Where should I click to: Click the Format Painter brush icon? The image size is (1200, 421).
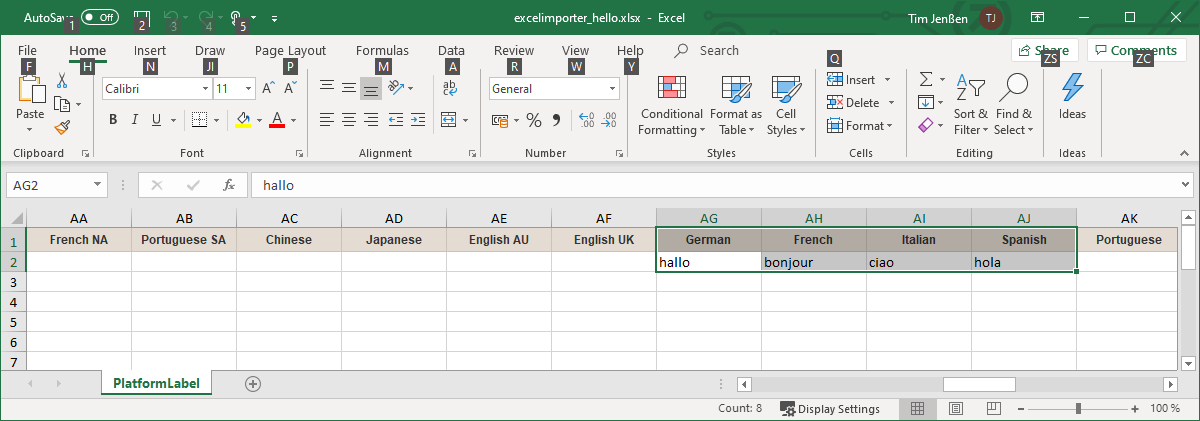tap(62, 127)
